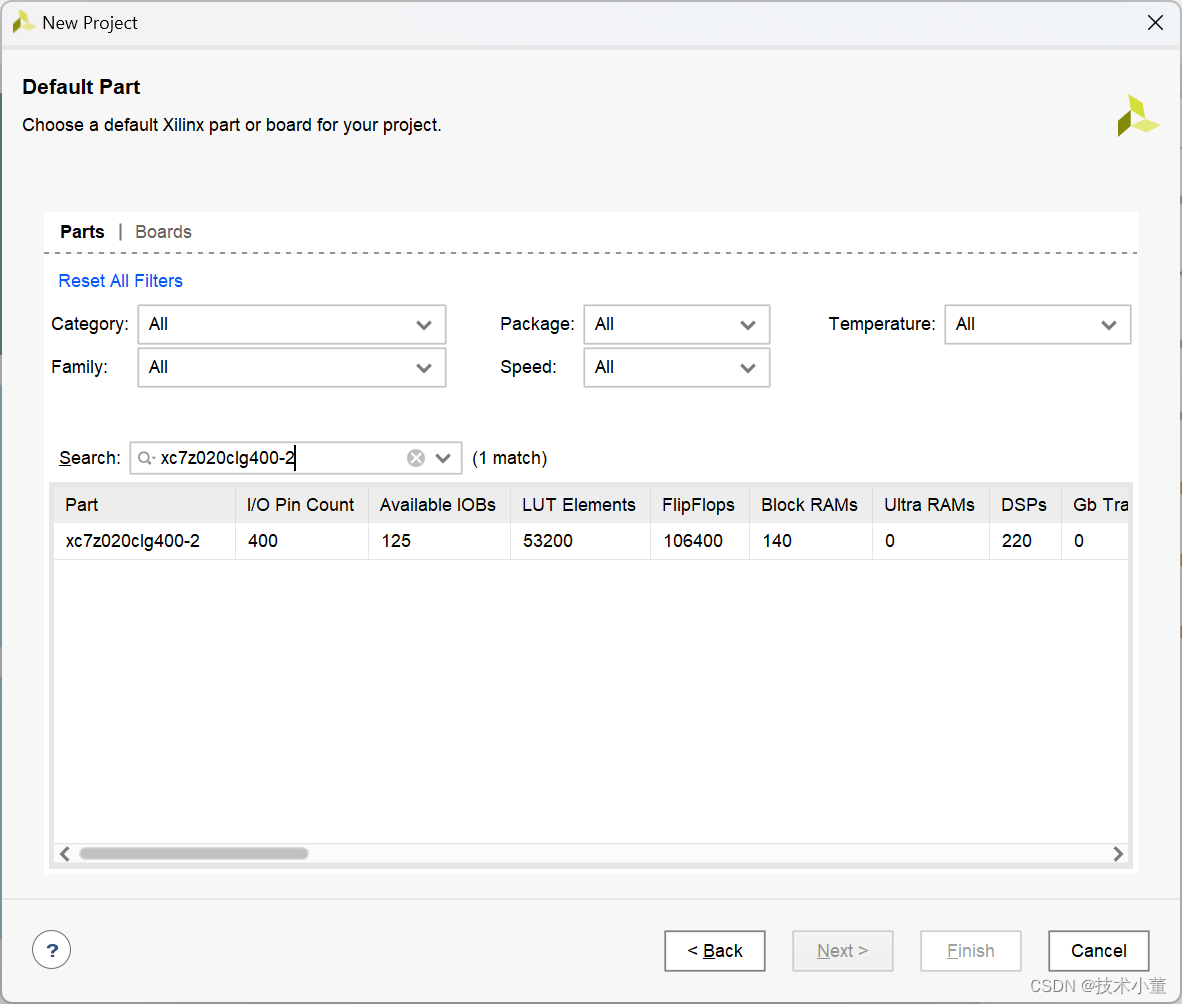
Task: Click the Vivado logo in title bar
Action: 23,23
